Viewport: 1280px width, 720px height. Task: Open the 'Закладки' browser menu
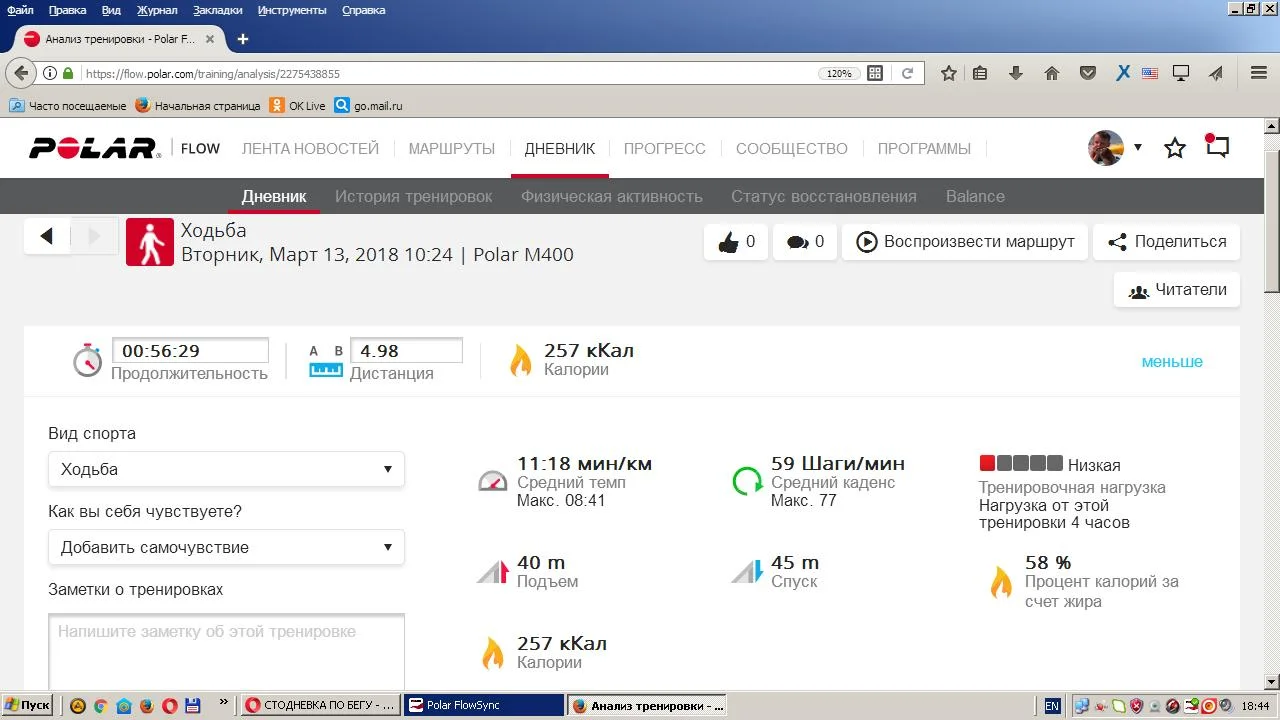pyautogui.click(x=216, y=10)
